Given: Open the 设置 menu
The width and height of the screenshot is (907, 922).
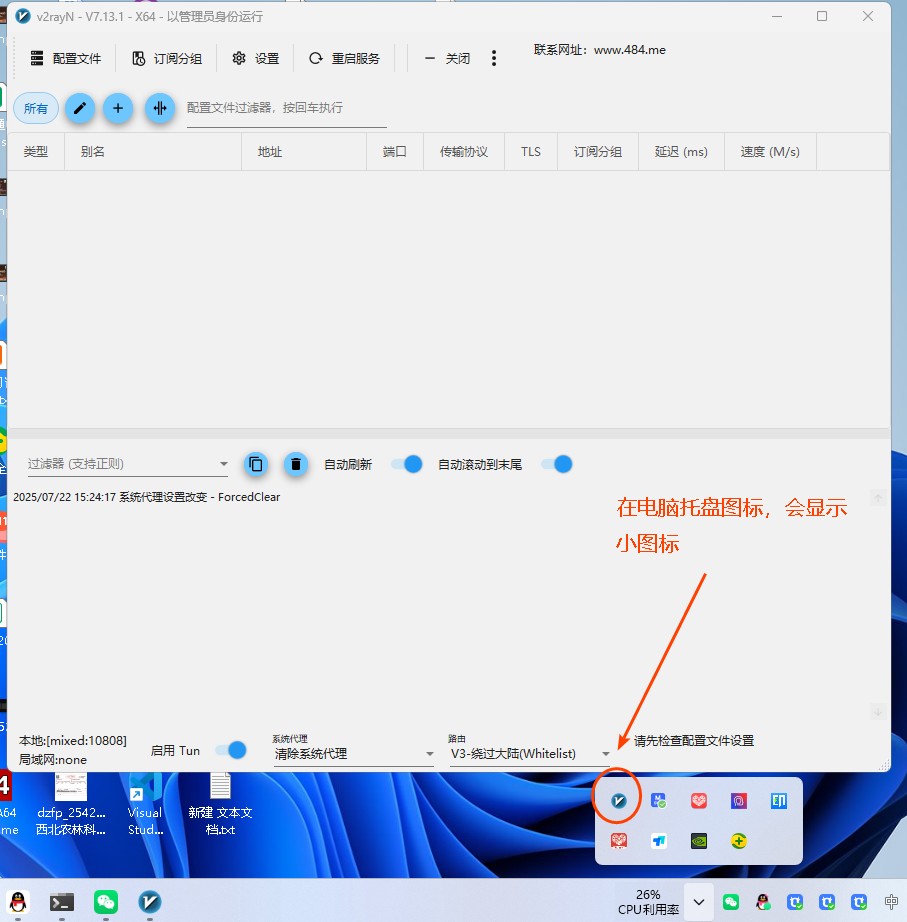Looking at the screenshot, I should click(255, 58).
